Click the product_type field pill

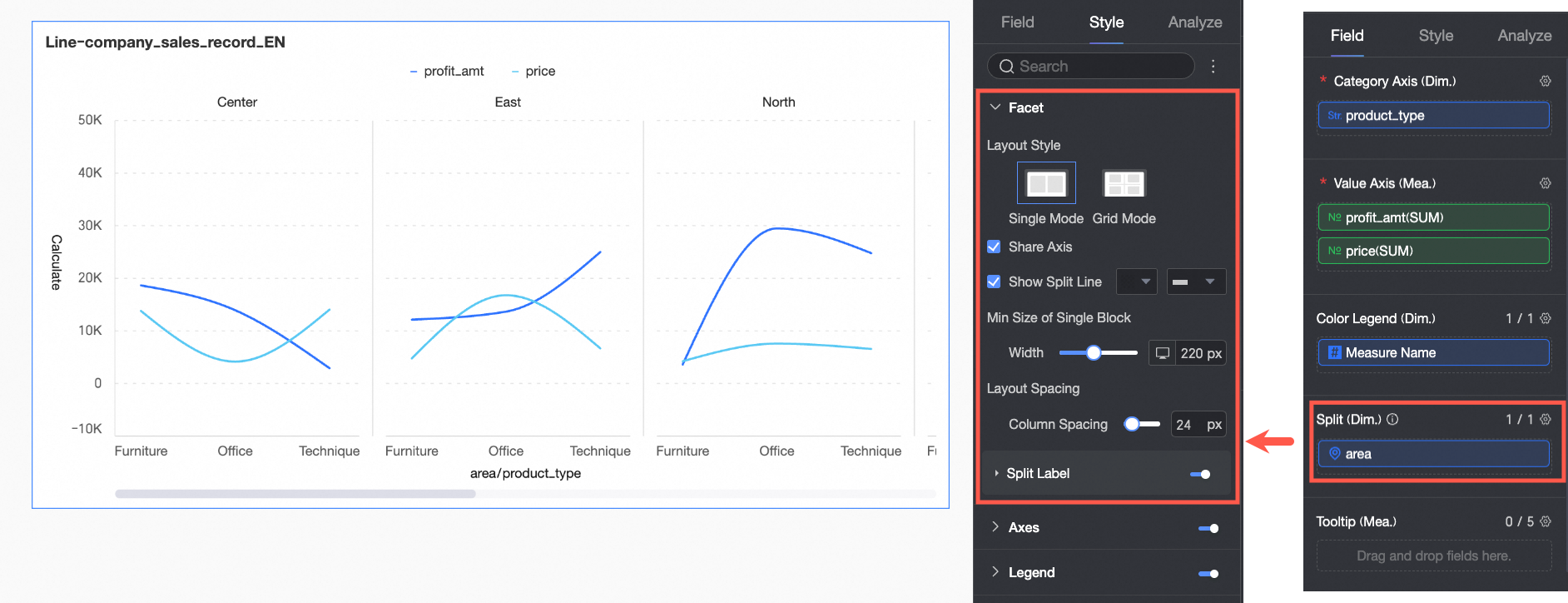coord(1433,116)
